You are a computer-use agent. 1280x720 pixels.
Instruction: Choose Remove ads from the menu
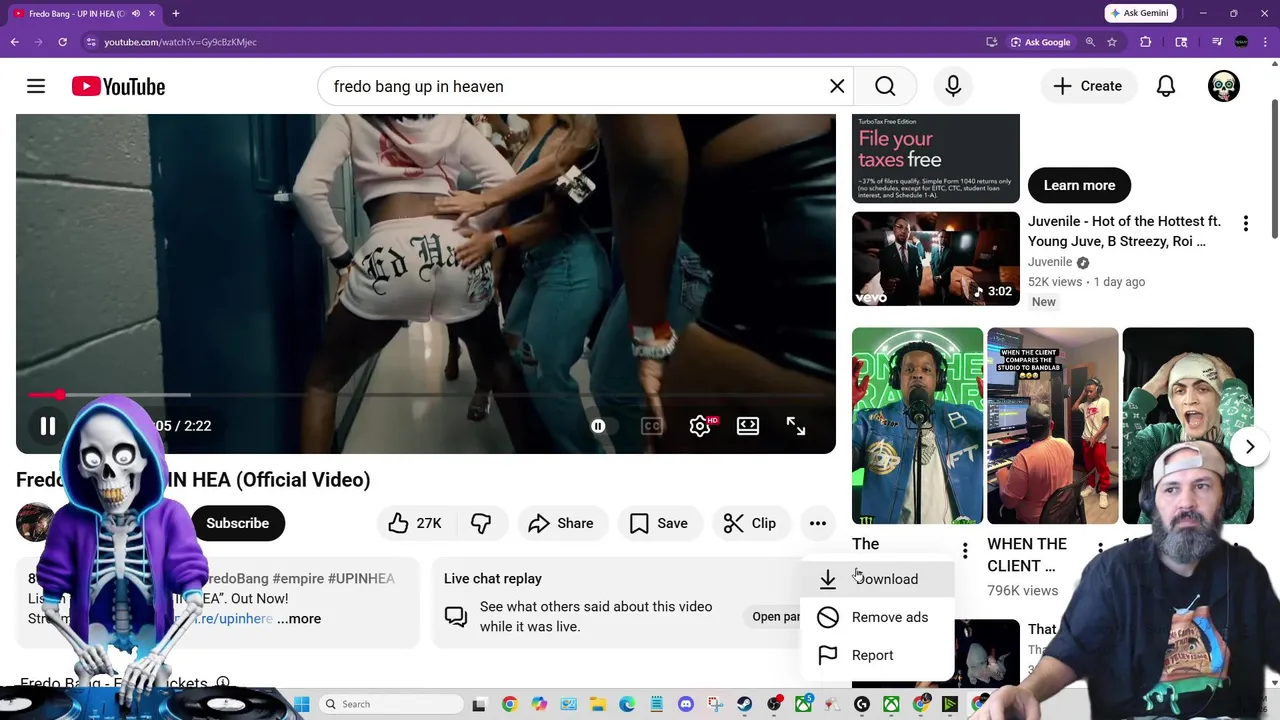click(x=877, y=617)
